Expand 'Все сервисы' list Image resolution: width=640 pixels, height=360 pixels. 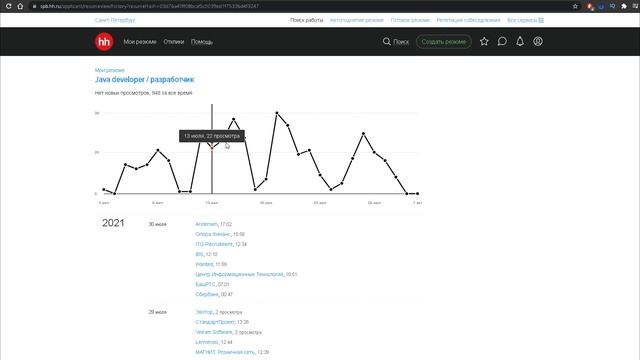coord(525,20)
